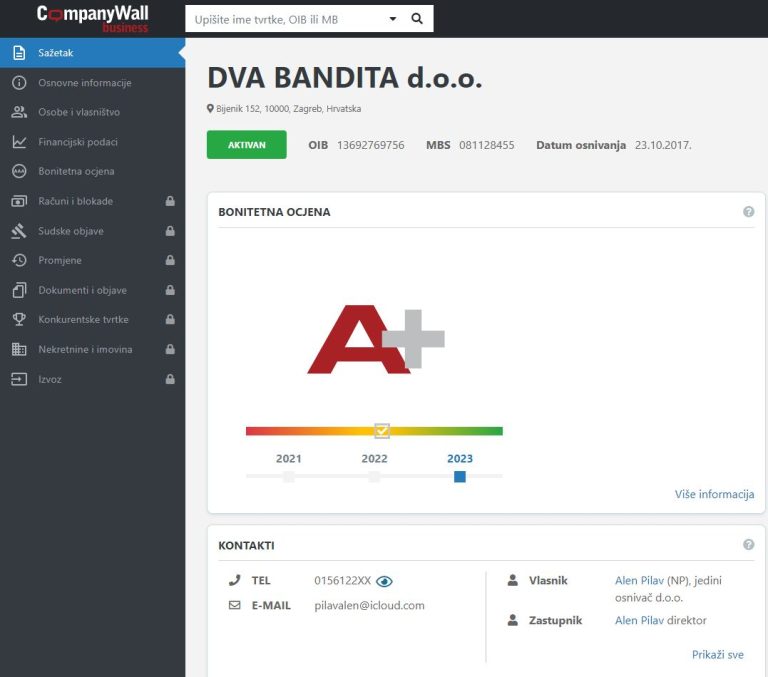Open Osnovne informacije in the sidebar
The height and width of the screenshot is (677, 768).
click(93, 83)
